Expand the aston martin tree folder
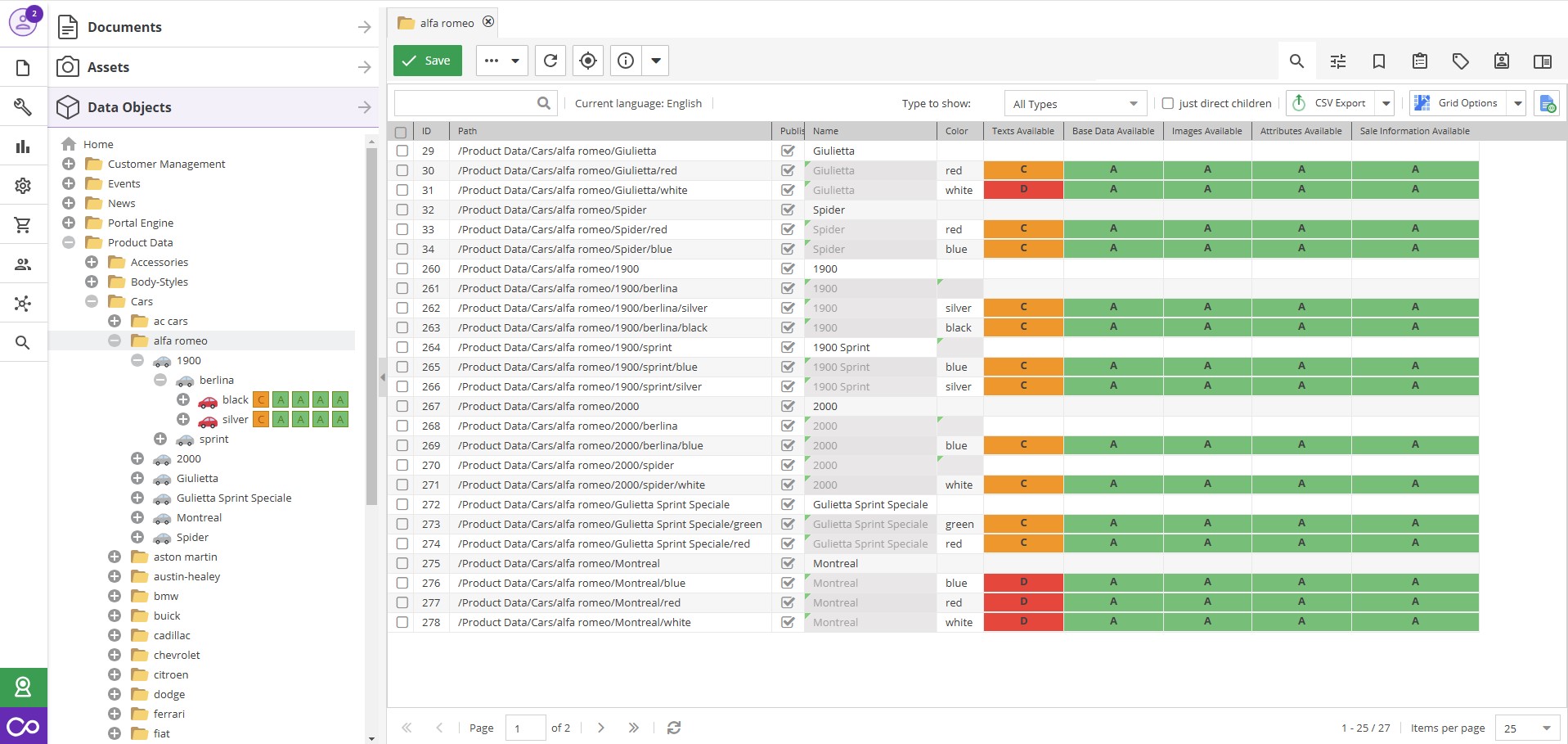The width and height of the screenshot is (1568, 744). tap(115, 557)
